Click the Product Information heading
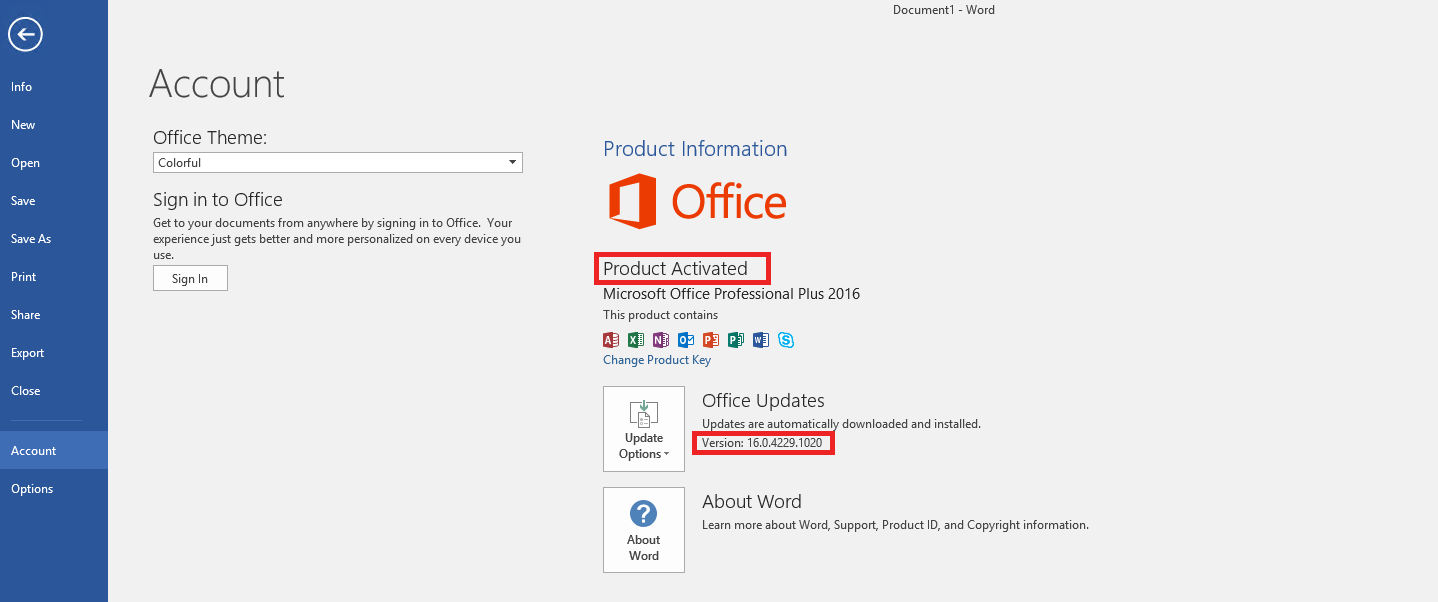This screenshot has height=602, width=1438. pyautogui.click(x=695, y=149)
